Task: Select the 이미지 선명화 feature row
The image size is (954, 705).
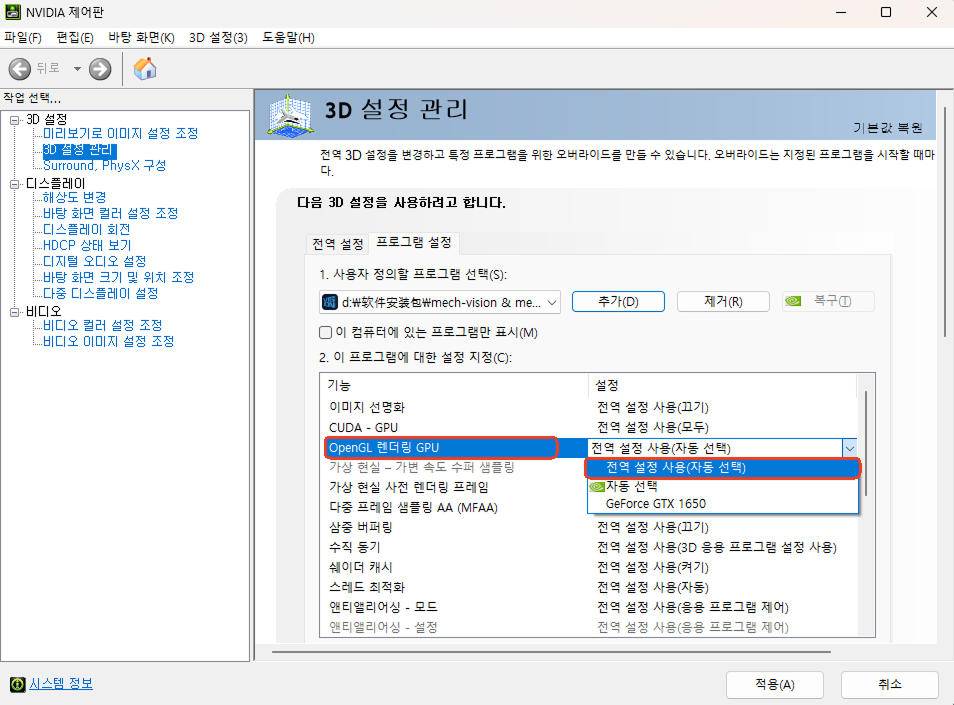Action: click(x=589, y=407)
